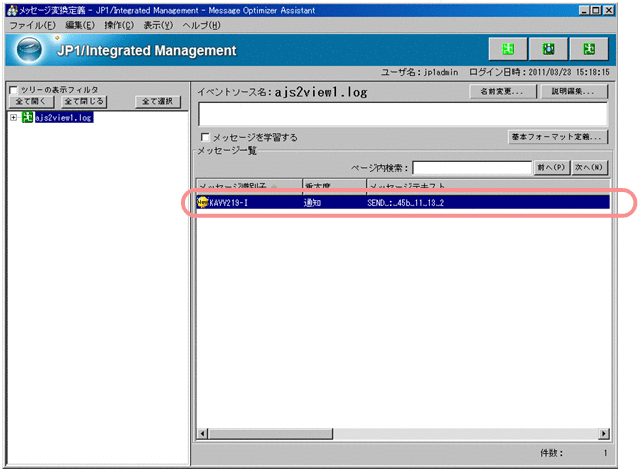Viewport: 640px width, 473px height.
Task: Minimize the Message Optimizer Assistant window
Action: (584, 10)
